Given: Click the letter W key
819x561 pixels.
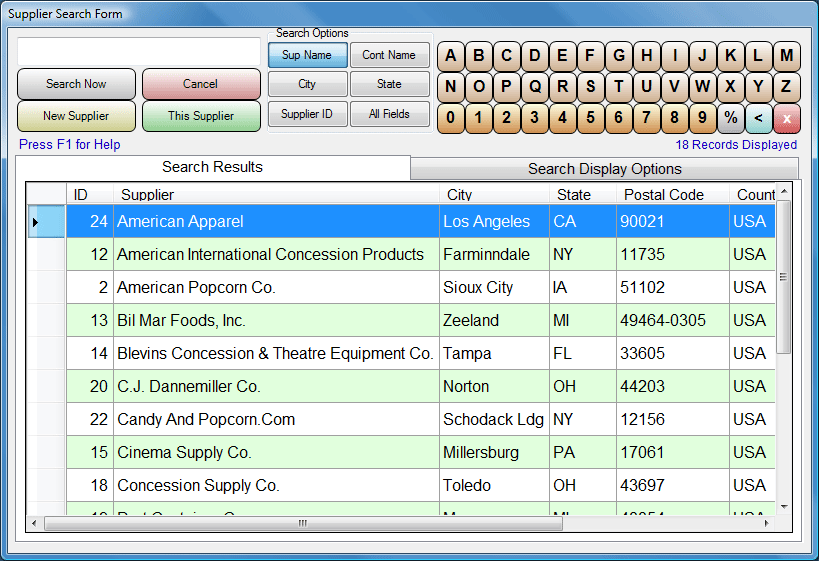Looking at the screenshot, I should [703, 87].
